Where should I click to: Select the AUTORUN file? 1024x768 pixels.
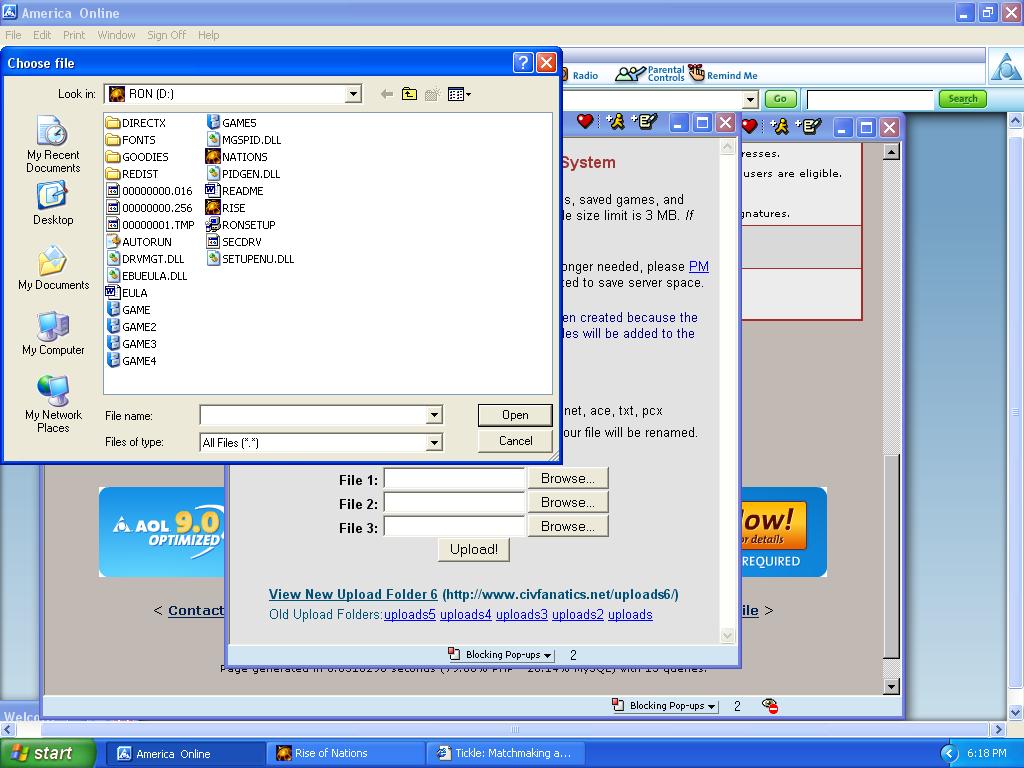click(x=138, y=242)
